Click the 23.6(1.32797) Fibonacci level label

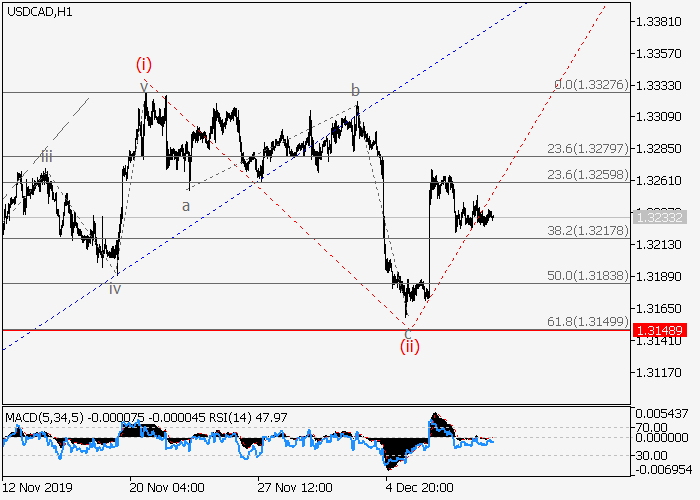coord(587,149)
